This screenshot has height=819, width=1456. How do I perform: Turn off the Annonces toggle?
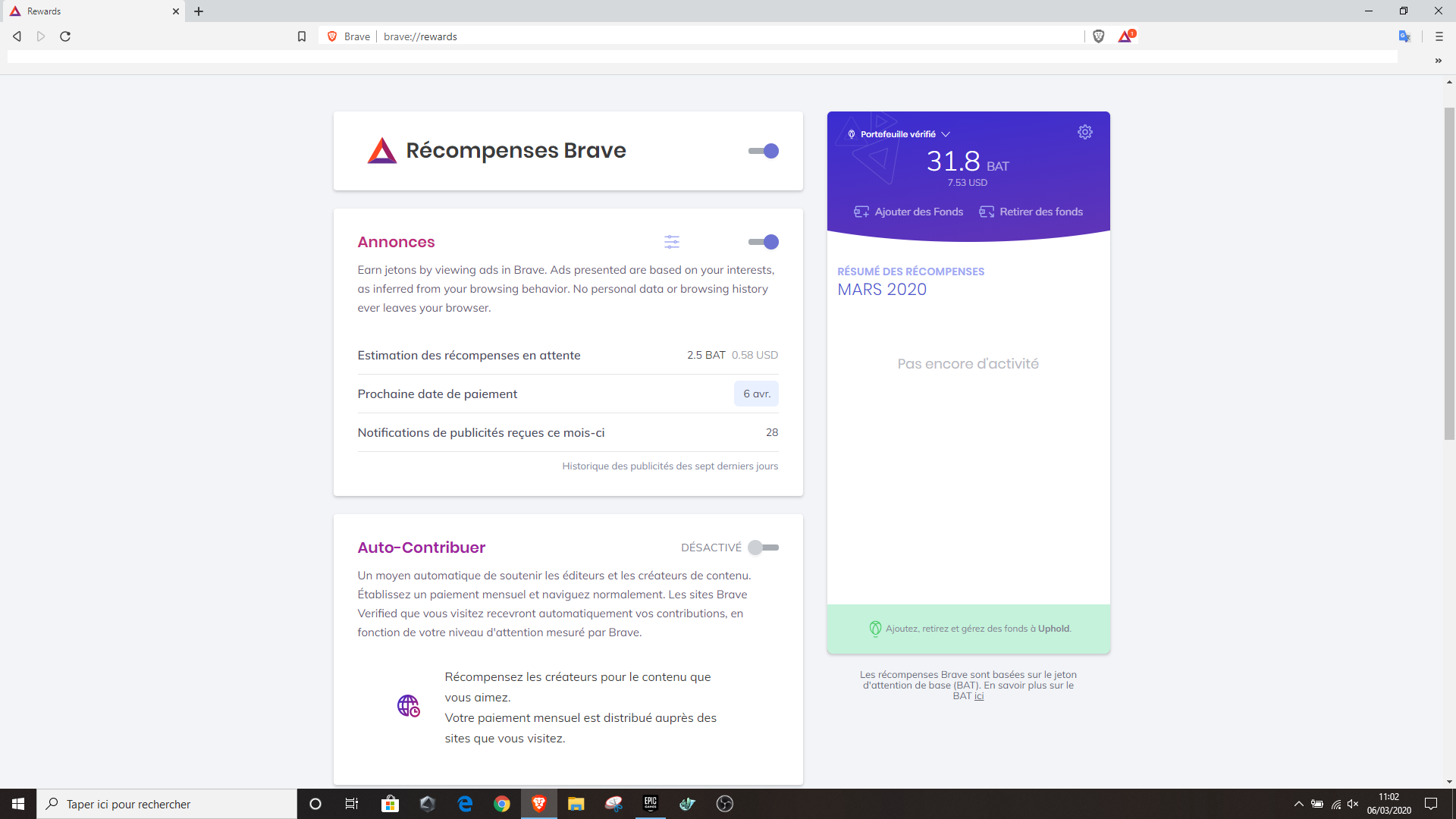click(764, 242)
